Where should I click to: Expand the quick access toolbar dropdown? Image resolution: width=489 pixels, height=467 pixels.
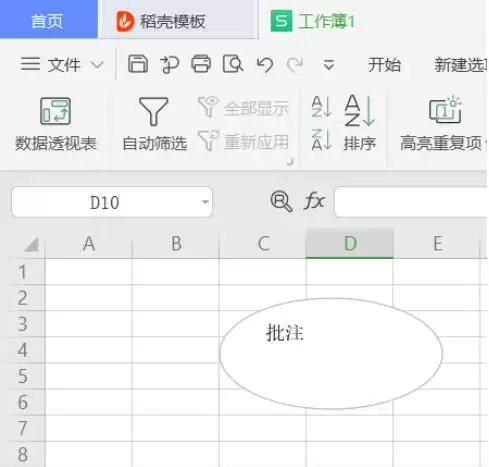pyautogui.click(x=329, y=65)
